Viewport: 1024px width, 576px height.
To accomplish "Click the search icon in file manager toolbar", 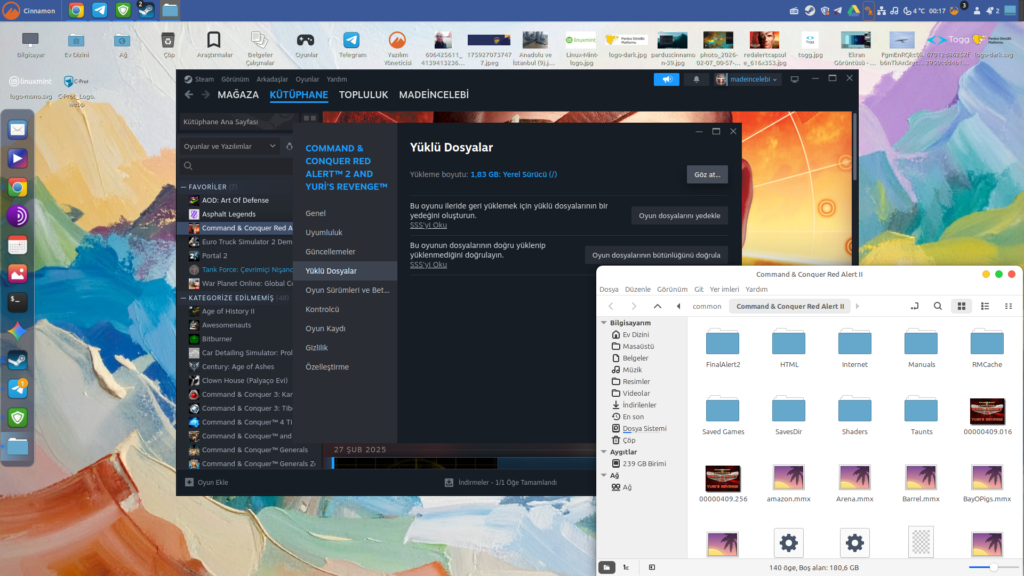I will point(937,306).
